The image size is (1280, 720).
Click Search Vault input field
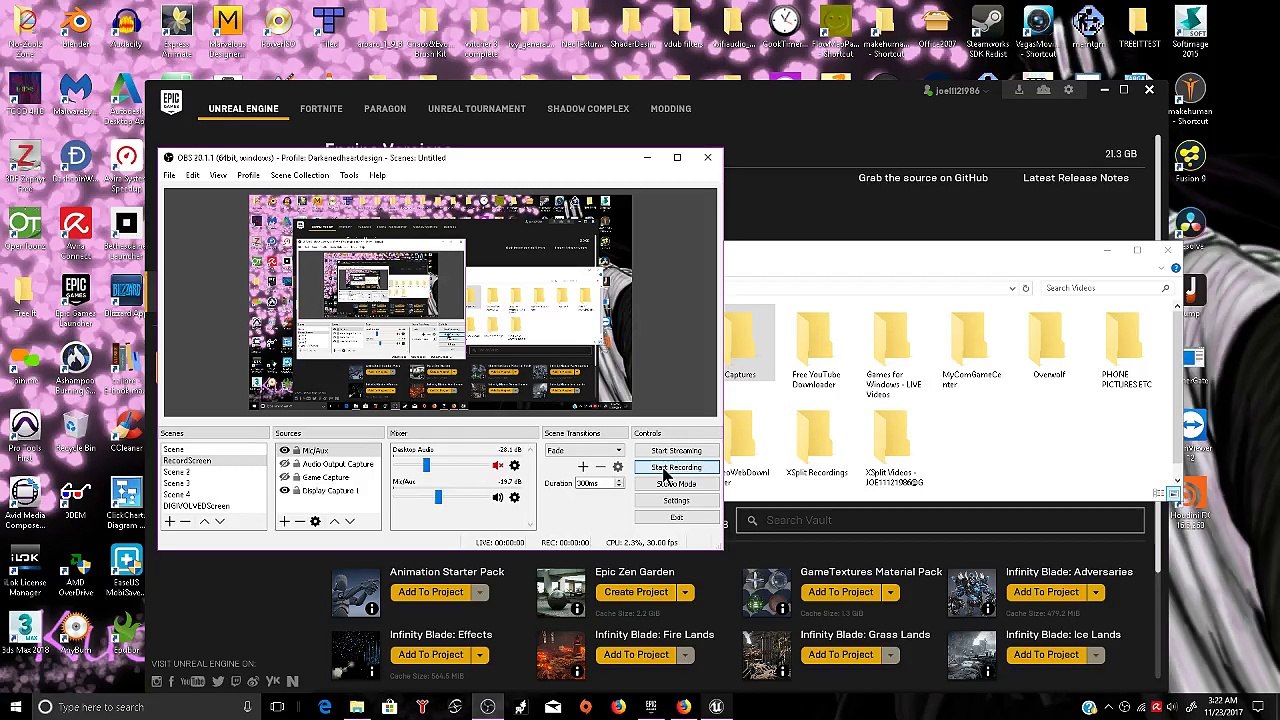940,520
